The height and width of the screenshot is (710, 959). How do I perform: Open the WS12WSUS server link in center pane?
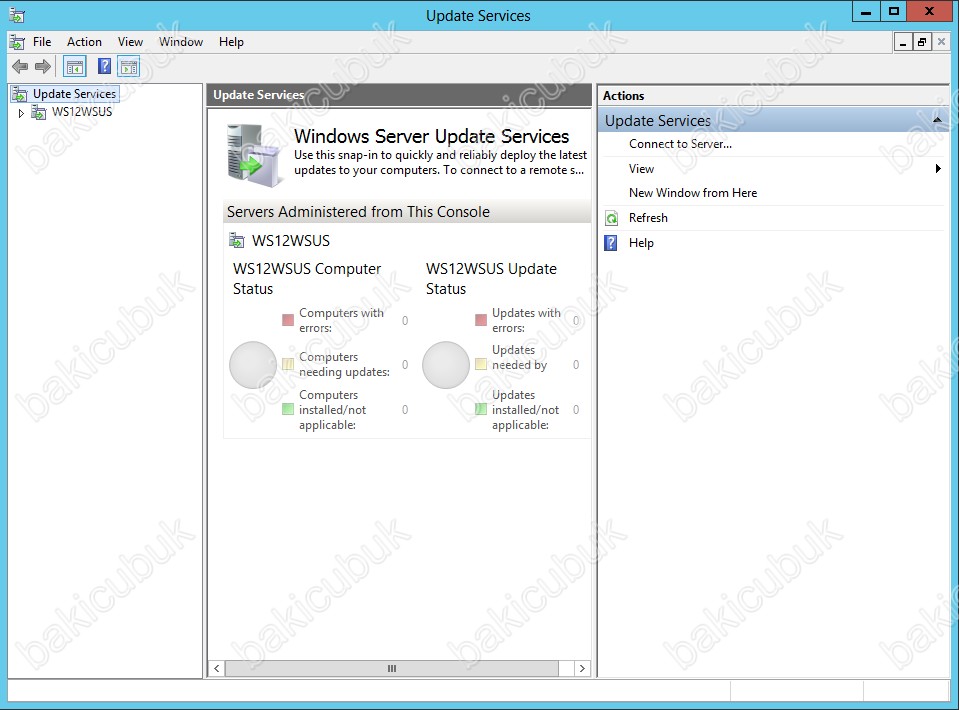[x=291, y=241]
